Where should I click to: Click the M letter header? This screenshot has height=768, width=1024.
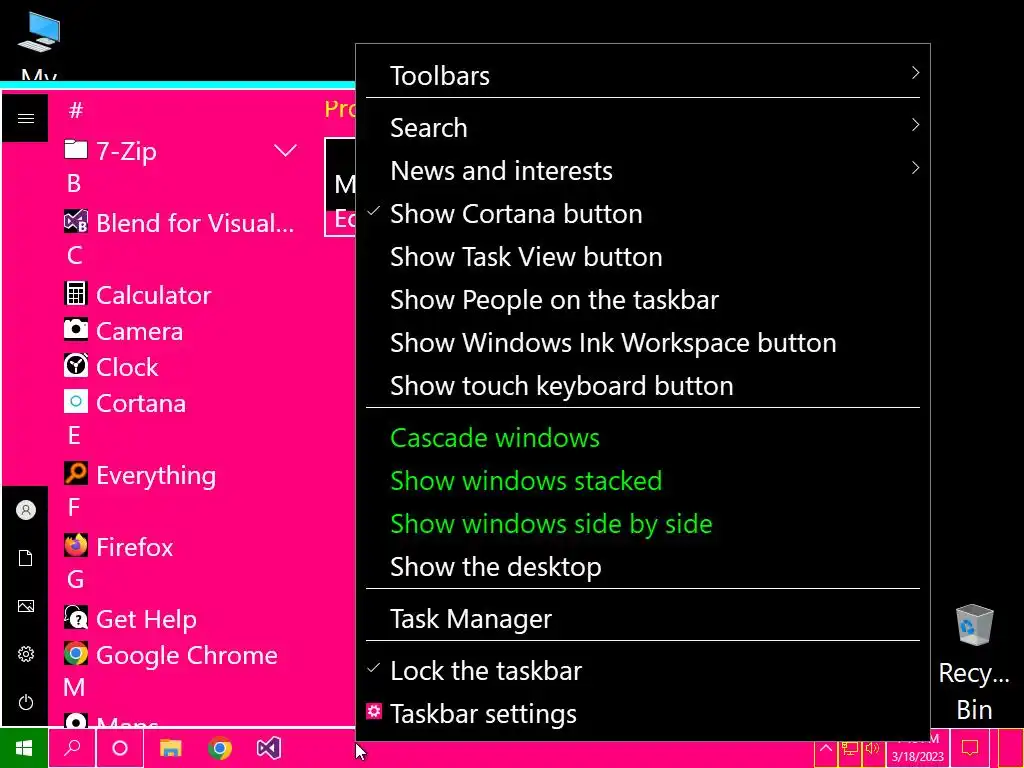point(74,687)
